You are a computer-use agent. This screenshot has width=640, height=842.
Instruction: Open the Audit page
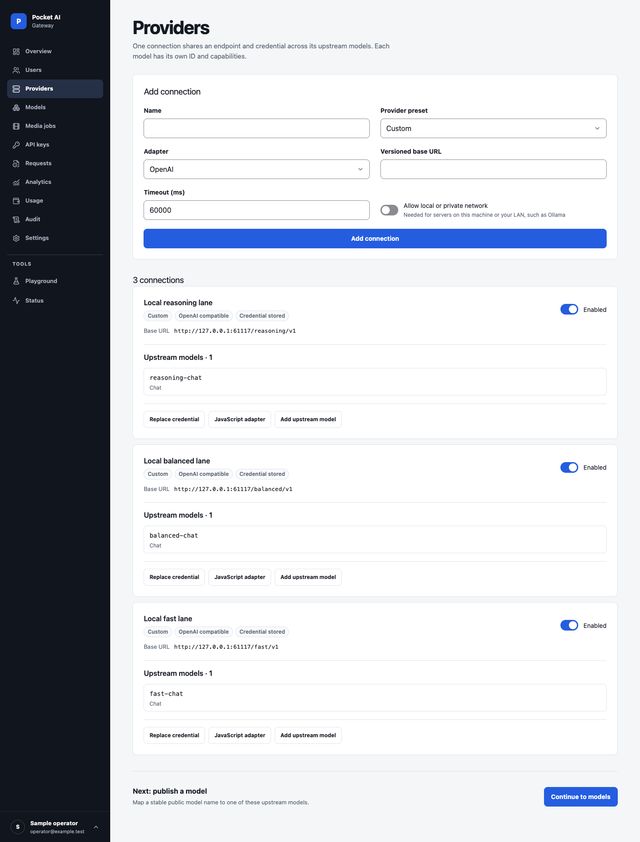(x=55, y=219)
